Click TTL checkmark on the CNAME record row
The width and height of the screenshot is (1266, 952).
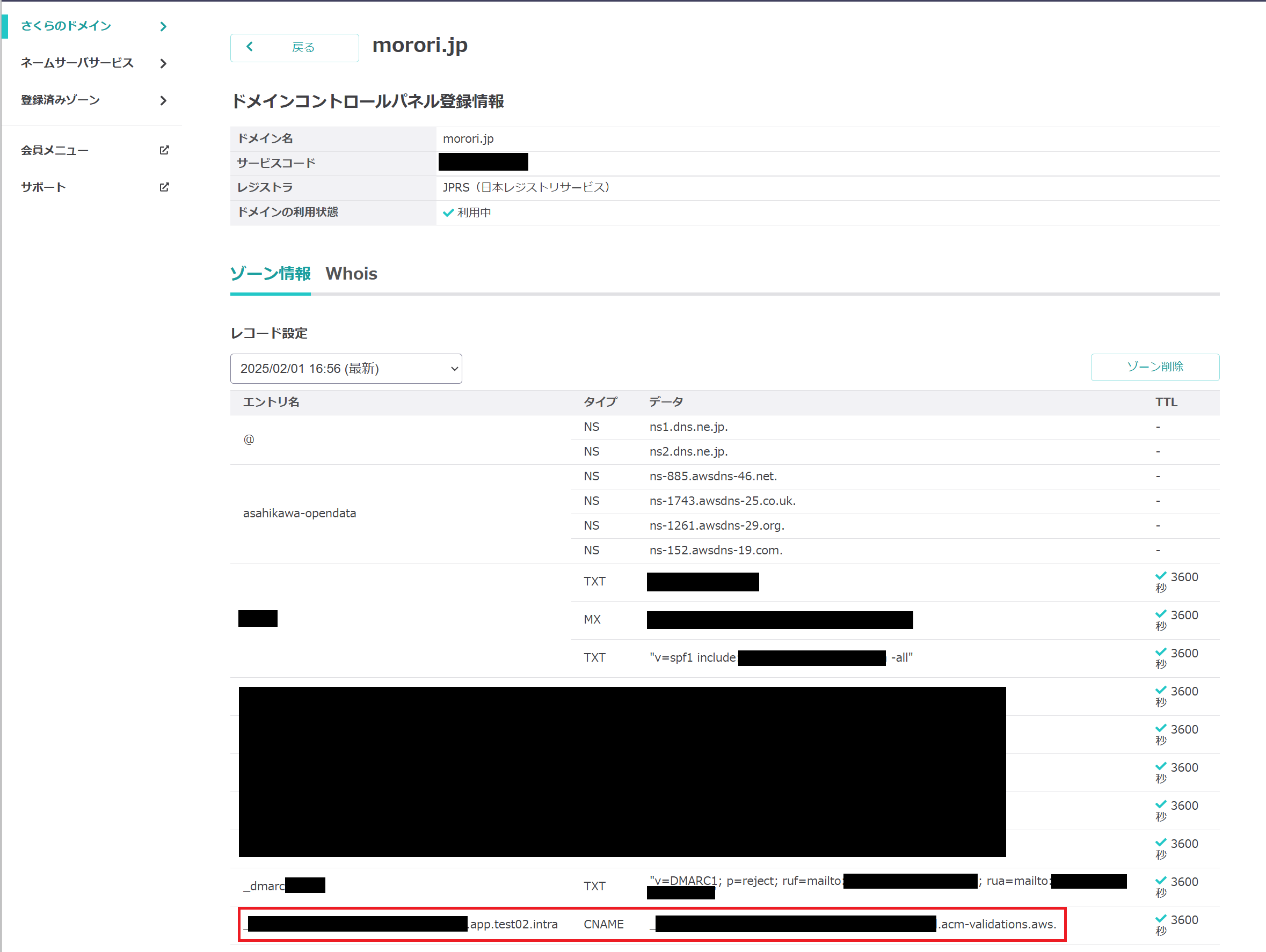pos(1160,919)
